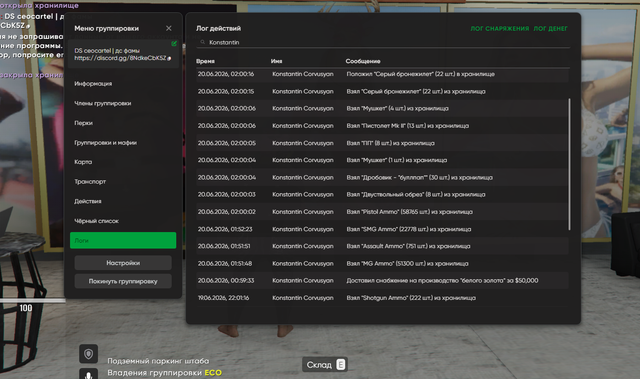Click timestamp 20.06.2026, 01:52:23
640x379 pixels.
pos(225,229)
